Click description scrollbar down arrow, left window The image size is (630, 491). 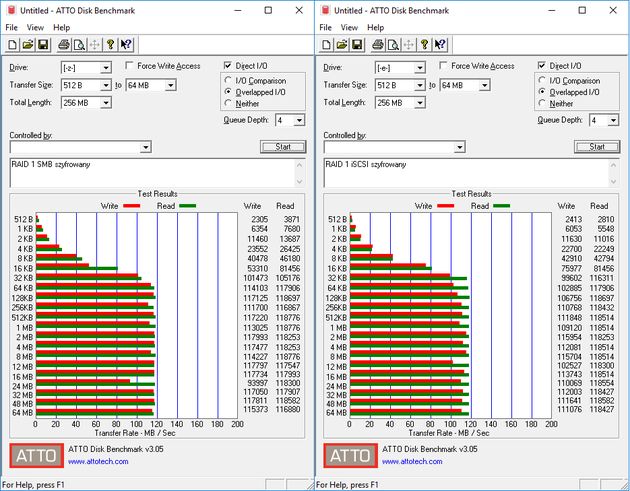point(300,182)
